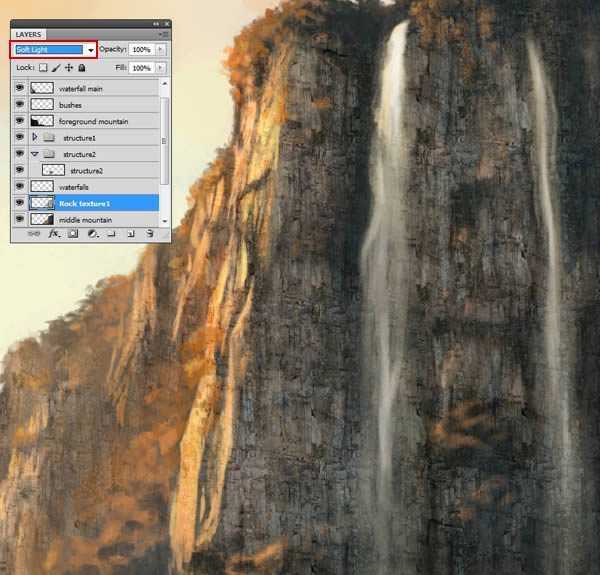
Task: Lock image pixels with brush icon
Action: (x=56, y=68)
